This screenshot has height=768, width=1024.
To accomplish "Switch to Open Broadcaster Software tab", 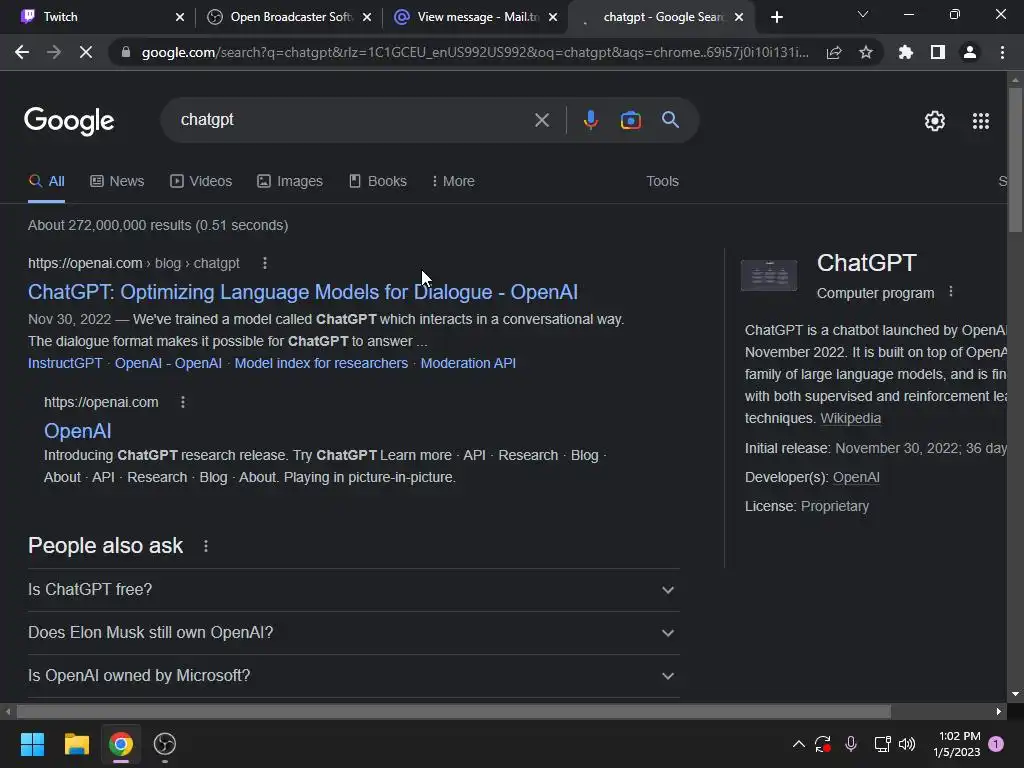I will click(x=281, y=17).
